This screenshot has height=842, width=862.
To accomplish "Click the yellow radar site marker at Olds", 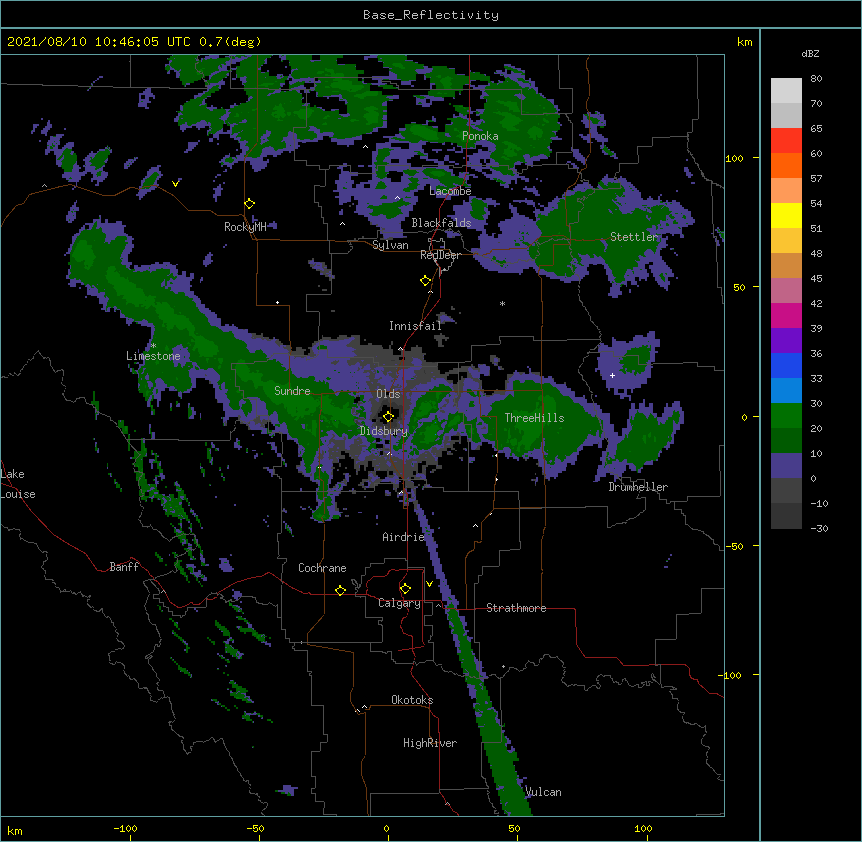I will pyautogui.click(x=388, y=416).
